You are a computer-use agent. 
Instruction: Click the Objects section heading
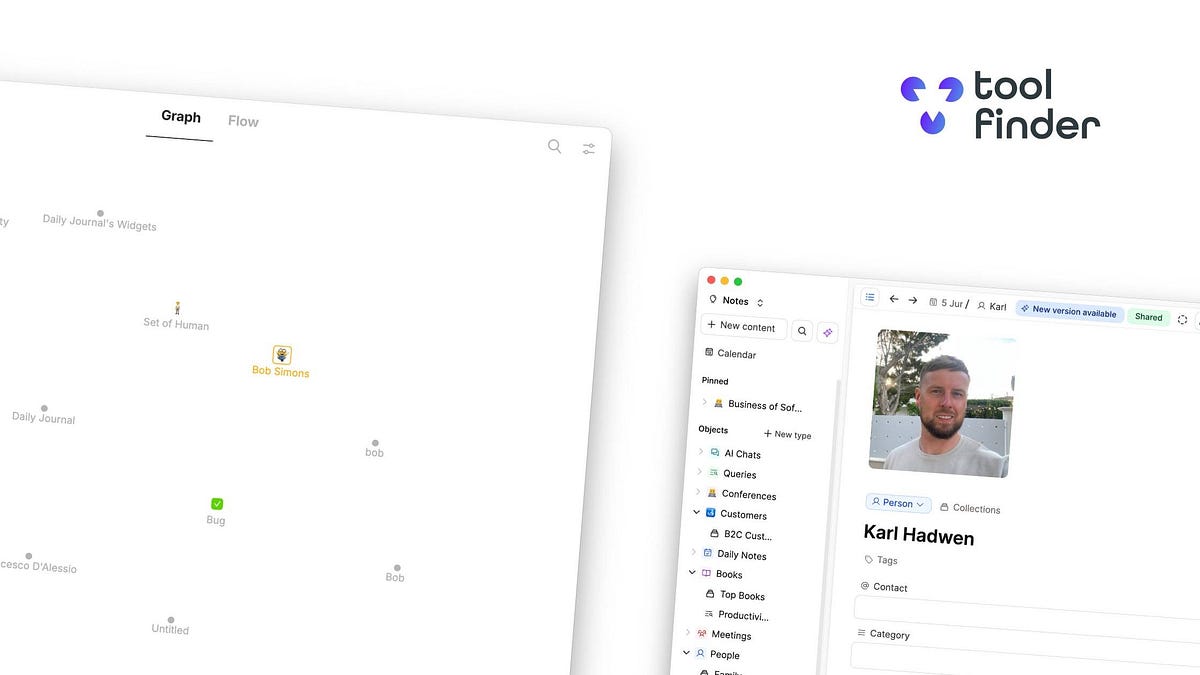[713, 429]
